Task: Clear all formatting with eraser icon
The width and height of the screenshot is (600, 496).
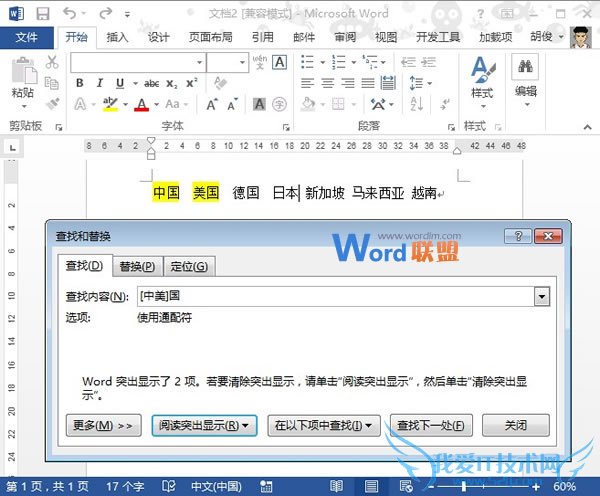Action: [220, 83]
